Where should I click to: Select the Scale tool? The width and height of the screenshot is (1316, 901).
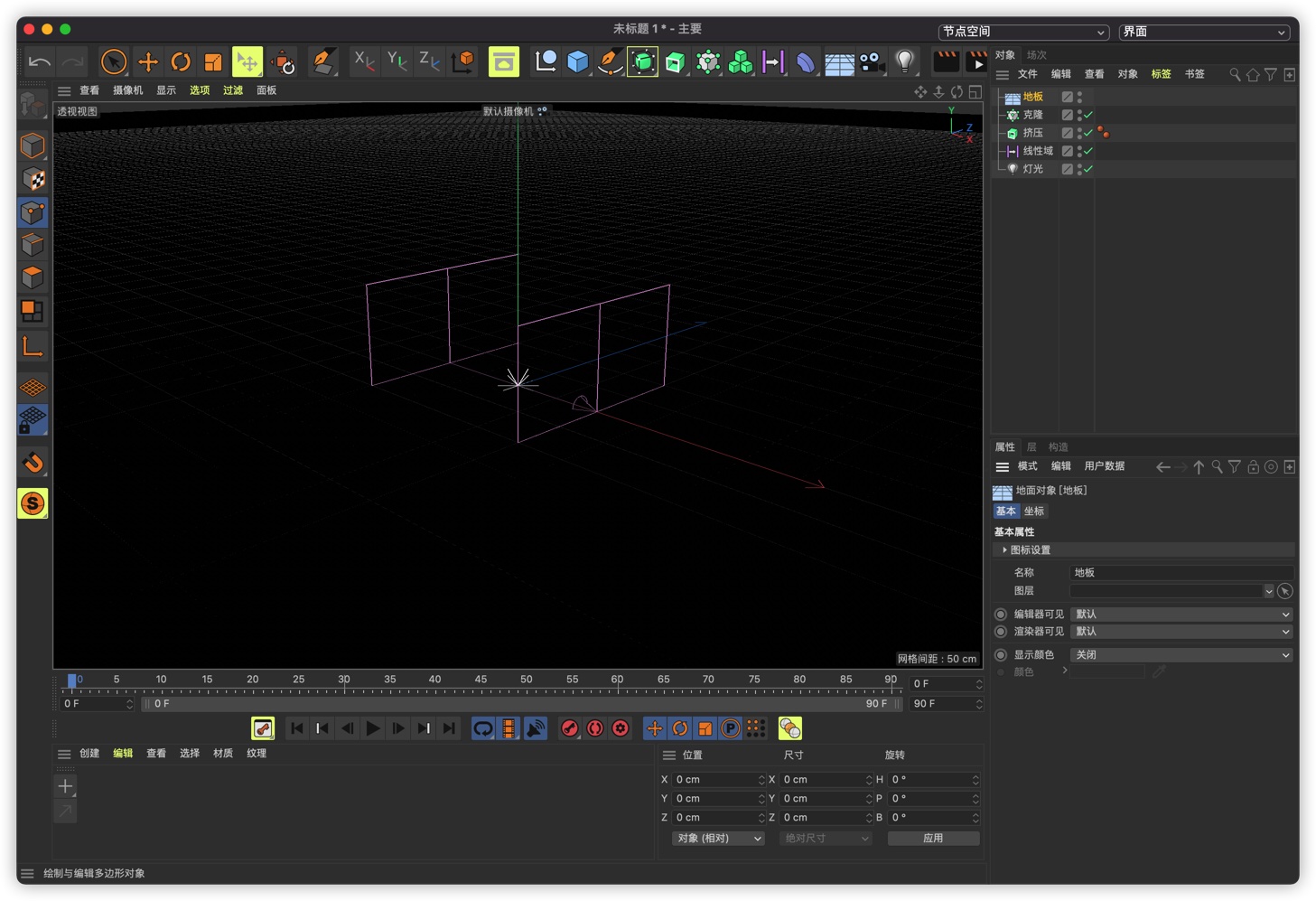click(213, 61)
